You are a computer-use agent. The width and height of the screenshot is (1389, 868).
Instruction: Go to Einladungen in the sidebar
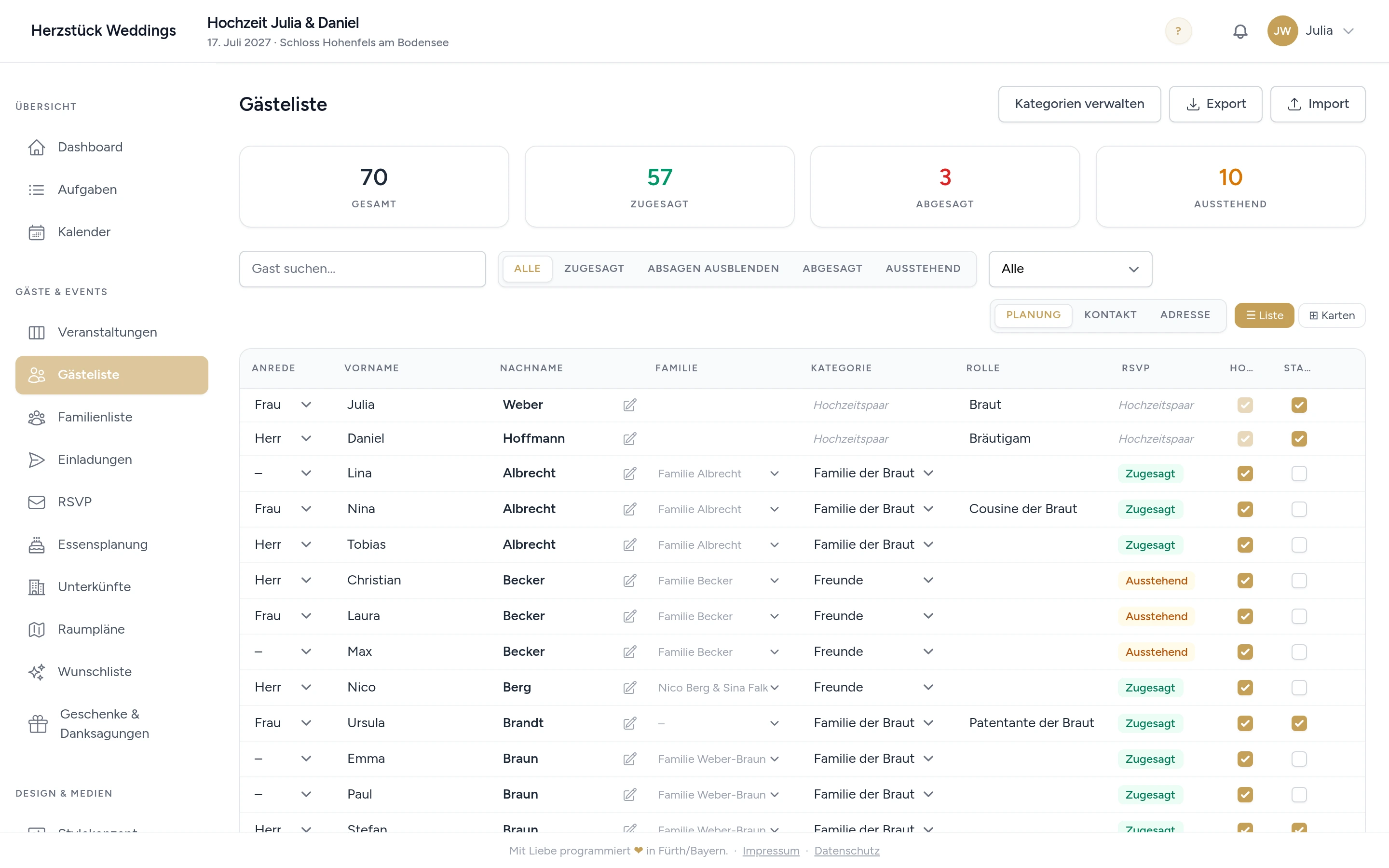tap(111, 460)
